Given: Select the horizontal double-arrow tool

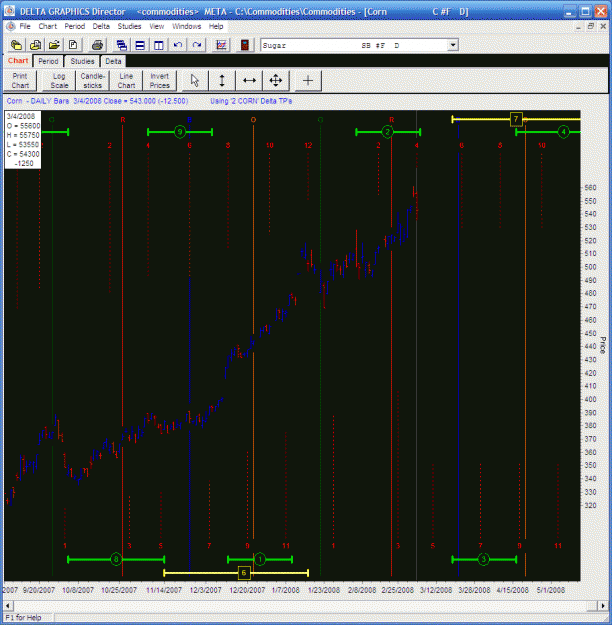Looking at the screenshot, I should (249, 81).
